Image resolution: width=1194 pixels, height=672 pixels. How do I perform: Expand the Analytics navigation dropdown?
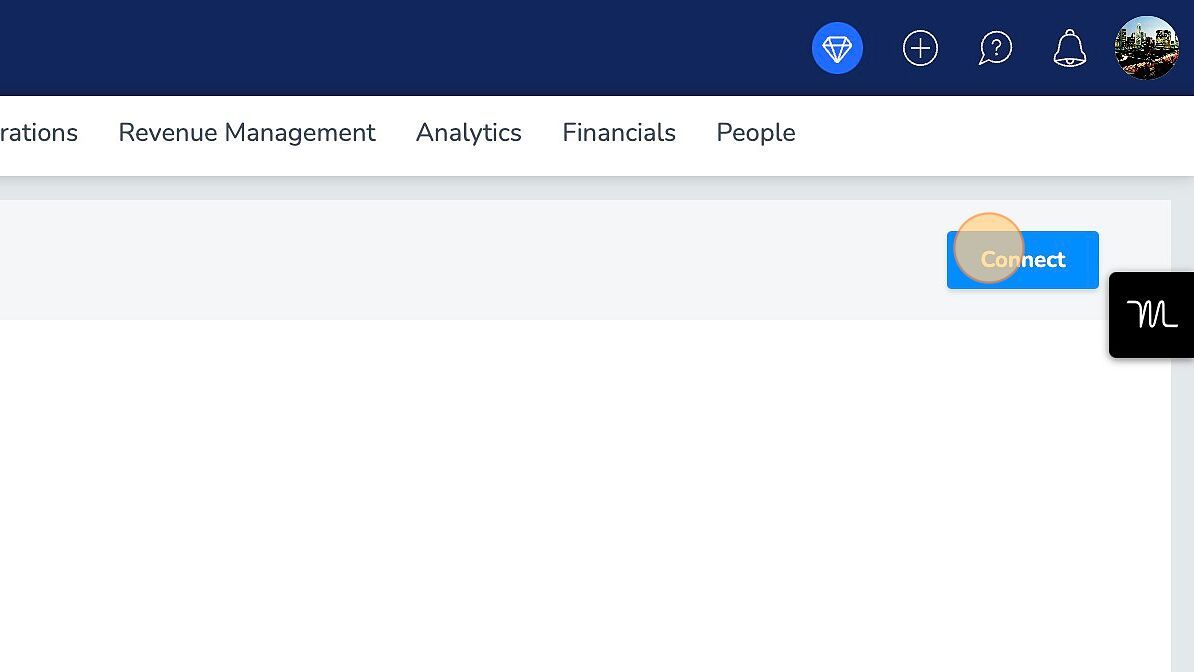[x=468, y=133]
